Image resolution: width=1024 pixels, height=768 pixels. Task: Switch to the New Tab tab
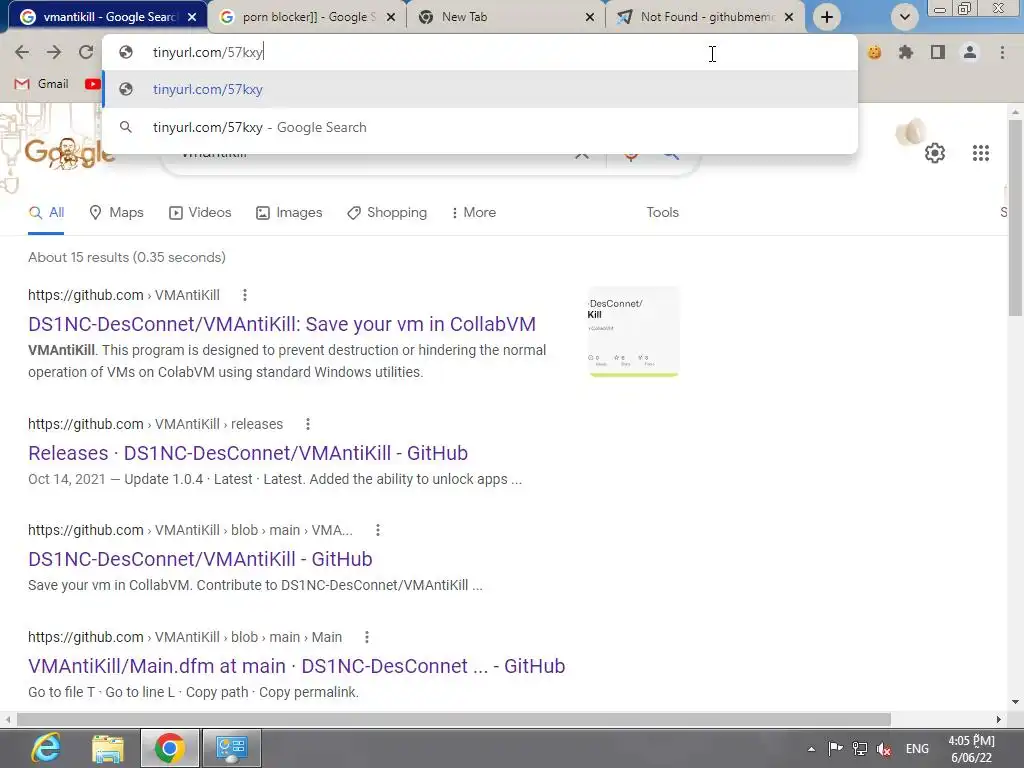click(x=506, y=17)
